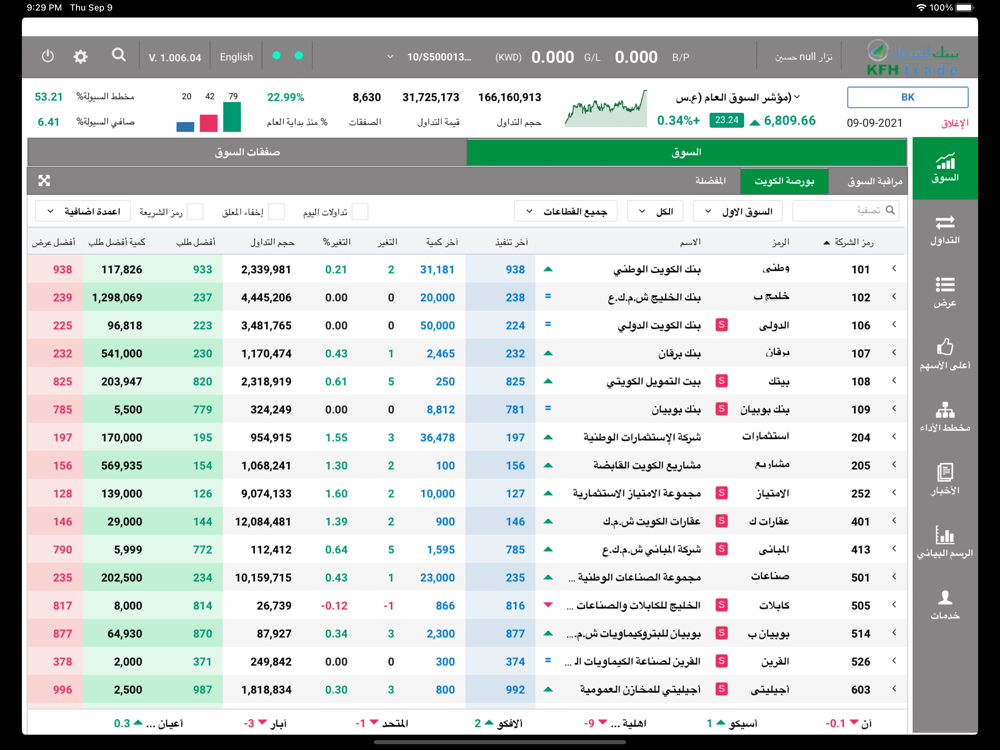Open خدمات services sidebar icon

tap(945, 605)
